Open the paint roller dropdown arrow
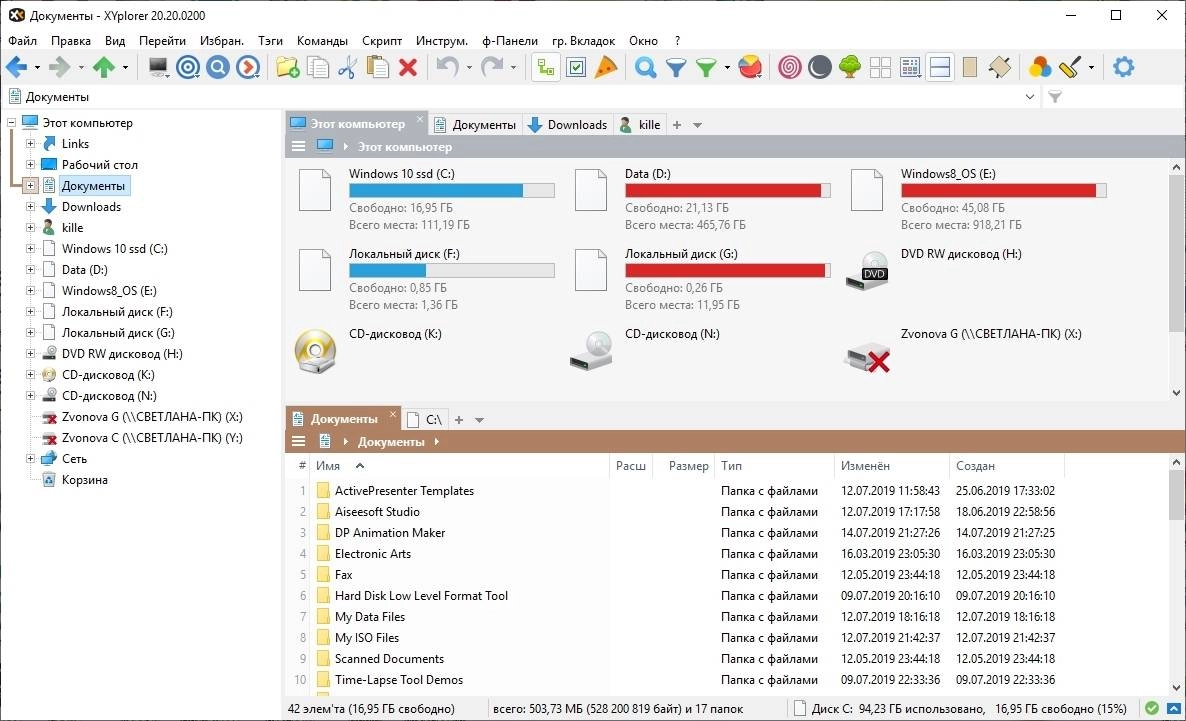The image size is (1186, 721). click(x=1091, y=68)
